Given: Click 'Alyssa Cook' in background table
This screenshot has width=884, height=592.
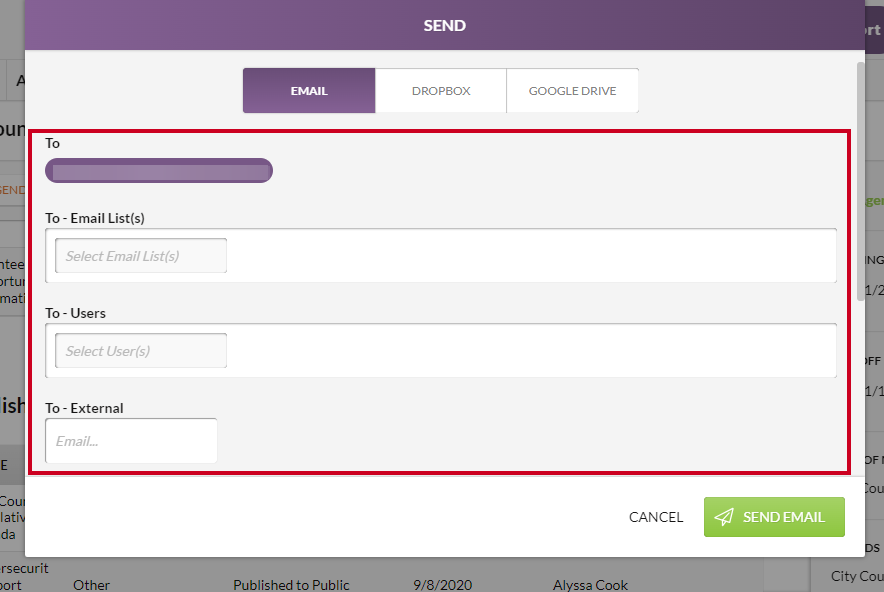Looking at the screenshot, I should coord(590,585).
